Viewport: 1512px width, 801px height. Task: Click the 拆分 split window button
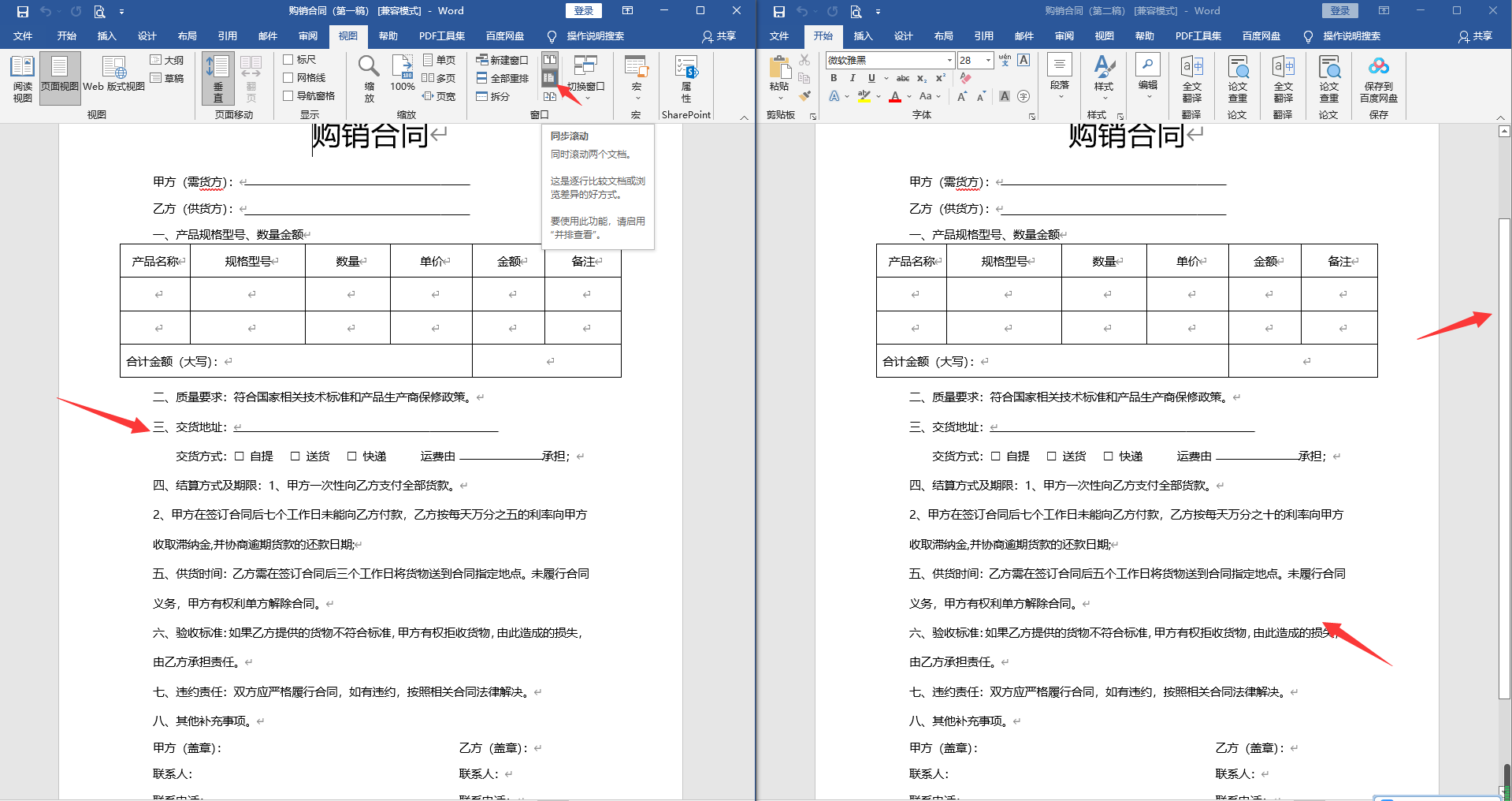[493, 96]
